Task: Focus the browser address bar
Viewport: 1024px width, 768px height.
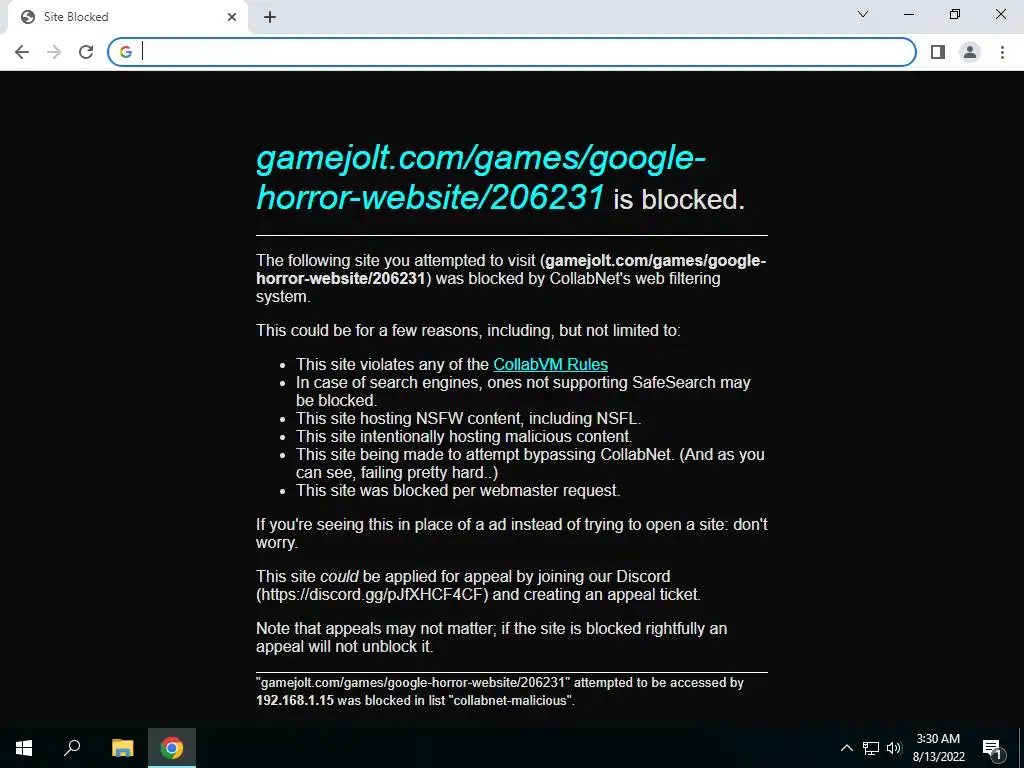Action: tap(512, 52)
